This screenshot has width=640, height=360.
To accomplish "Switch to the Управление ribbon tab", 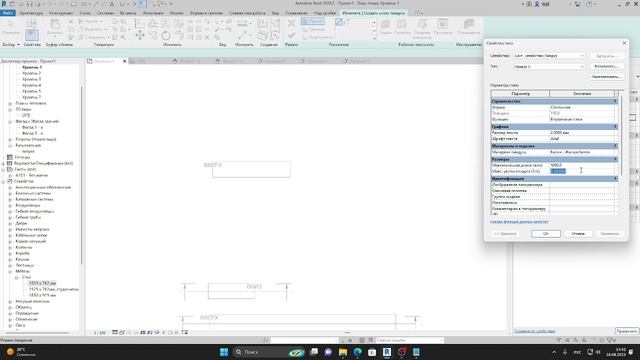I will (x=296, y=13).
